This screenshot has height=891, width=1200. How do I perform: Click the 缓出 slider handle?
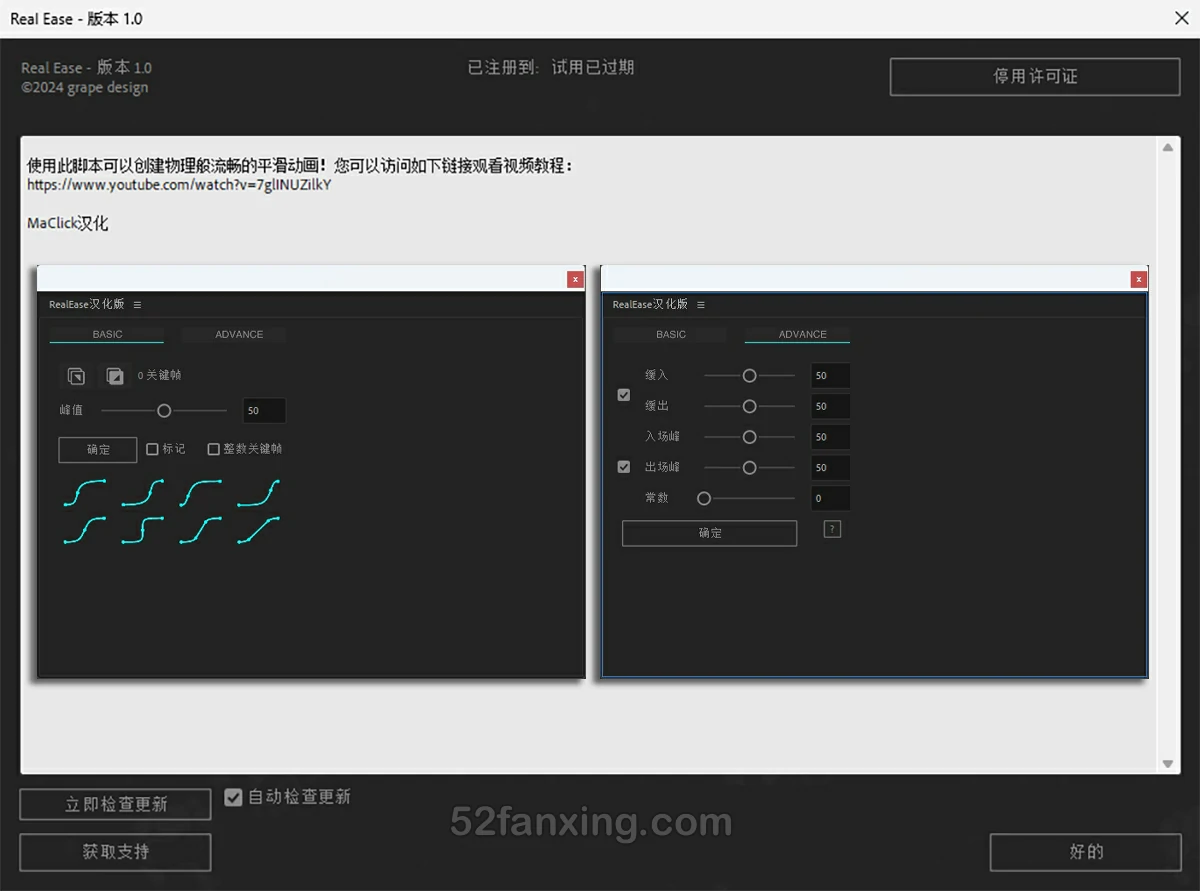click(x=749, y=406)
